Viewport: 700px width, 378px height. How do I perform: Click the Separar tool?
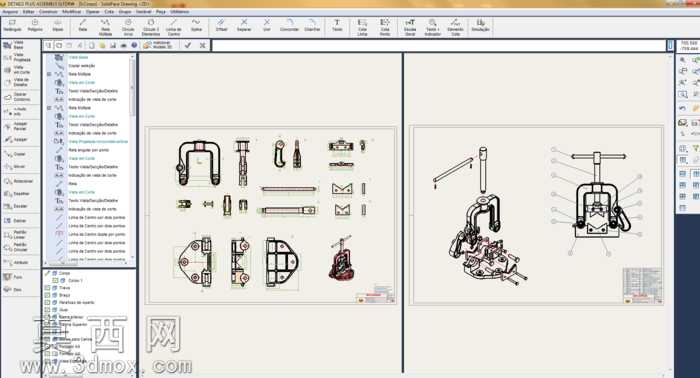244,26
